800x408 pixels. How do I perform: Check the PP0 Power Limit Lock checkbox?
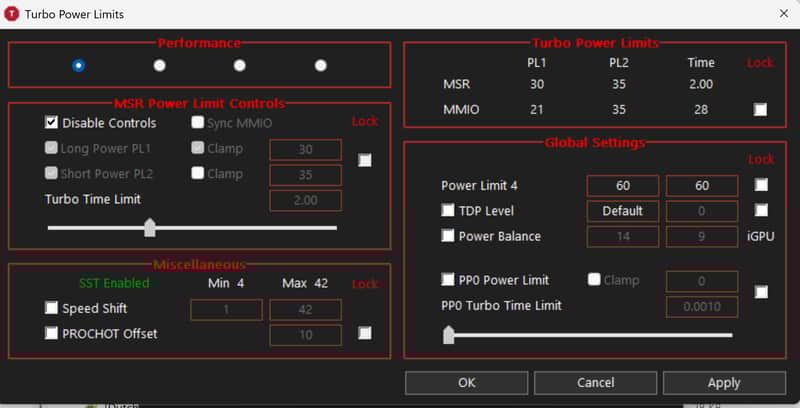pyautogui.click(x=761, y=292)
